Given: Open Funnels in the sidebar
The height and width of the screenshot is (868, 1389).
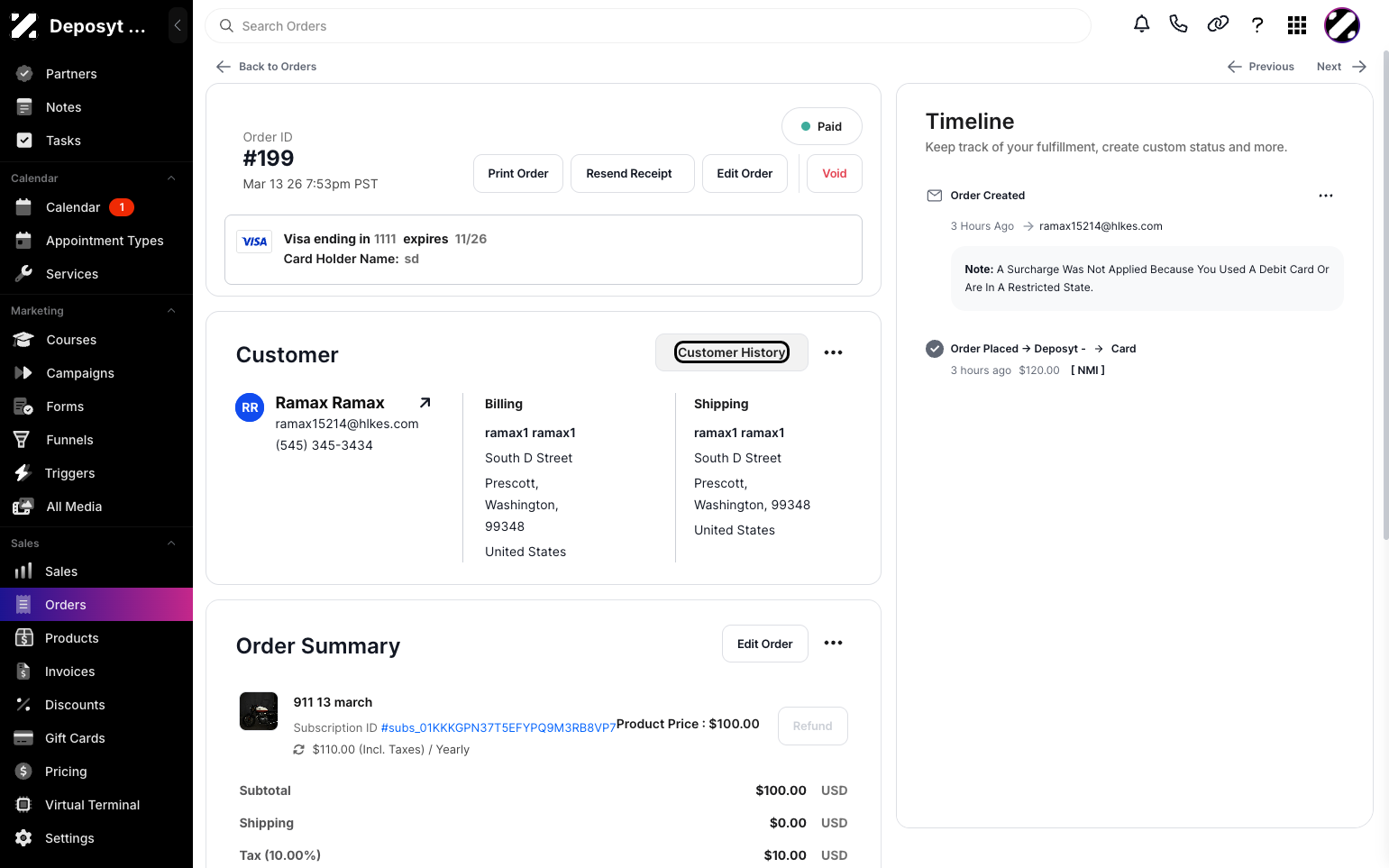Looking at the screenshot, I should 96,440.
